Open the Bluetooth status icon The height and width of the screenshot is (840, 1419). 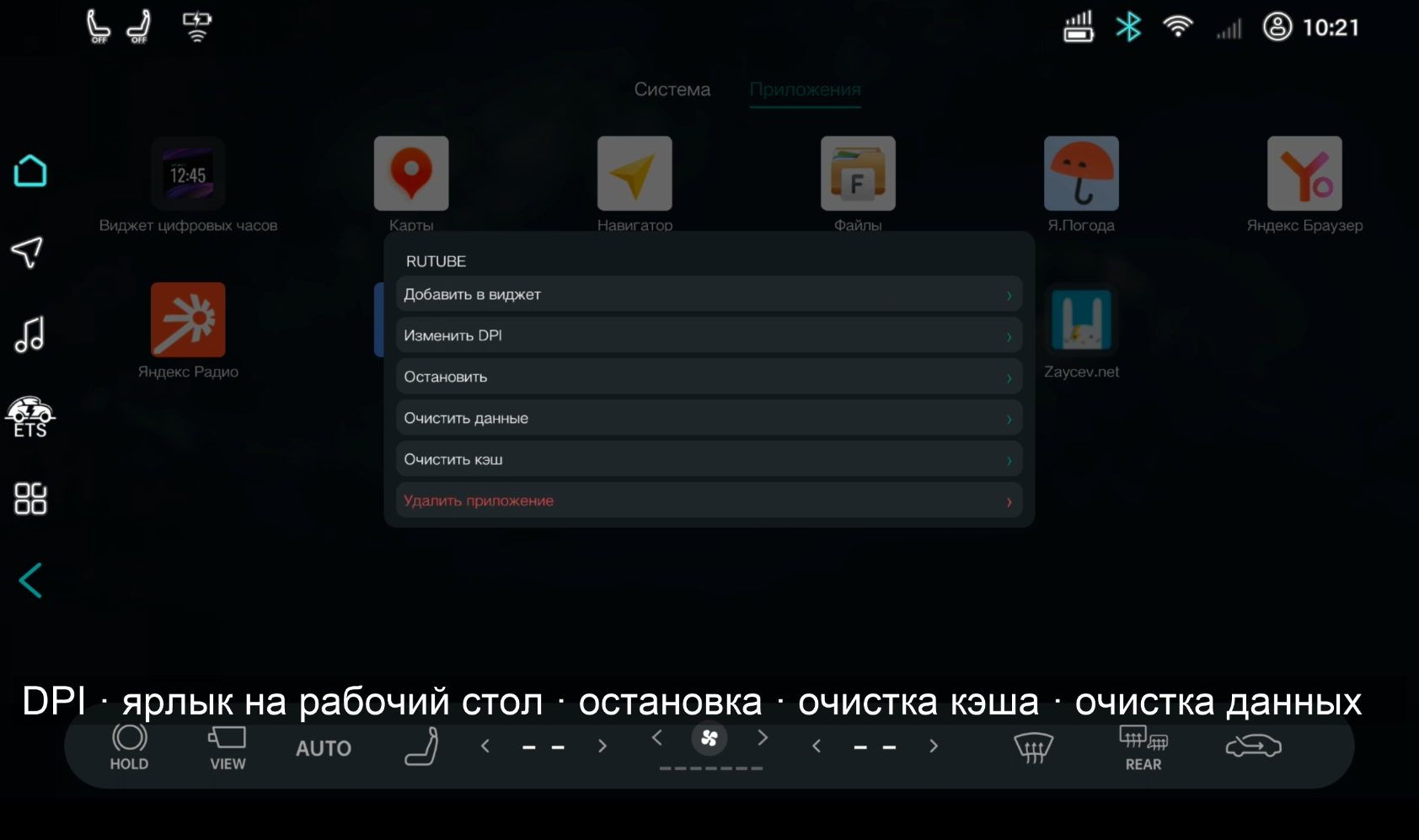tap(1128, 27)
